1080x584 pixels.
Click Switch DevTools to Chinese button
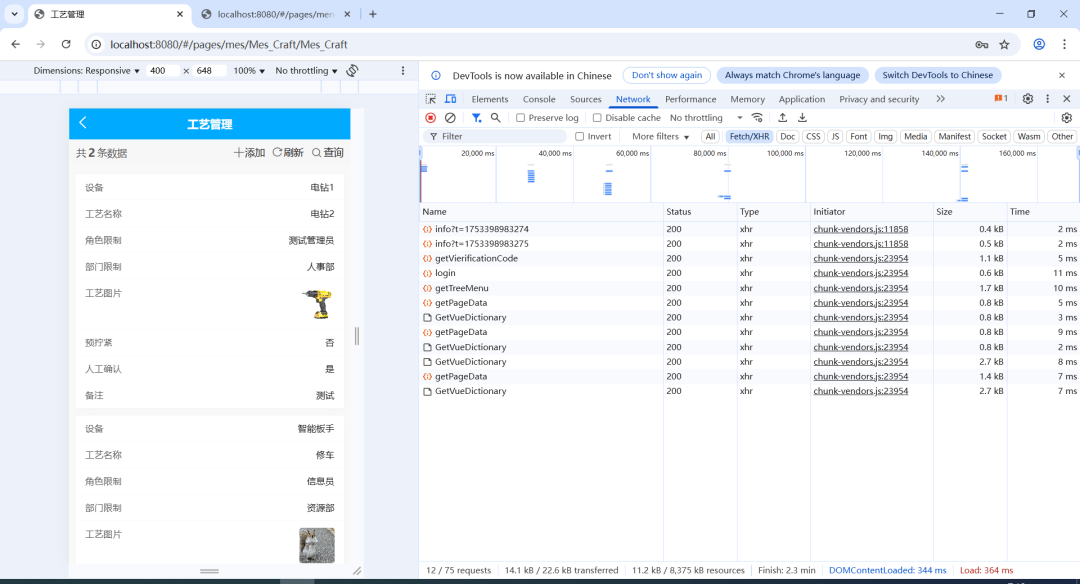pos(937,75)
